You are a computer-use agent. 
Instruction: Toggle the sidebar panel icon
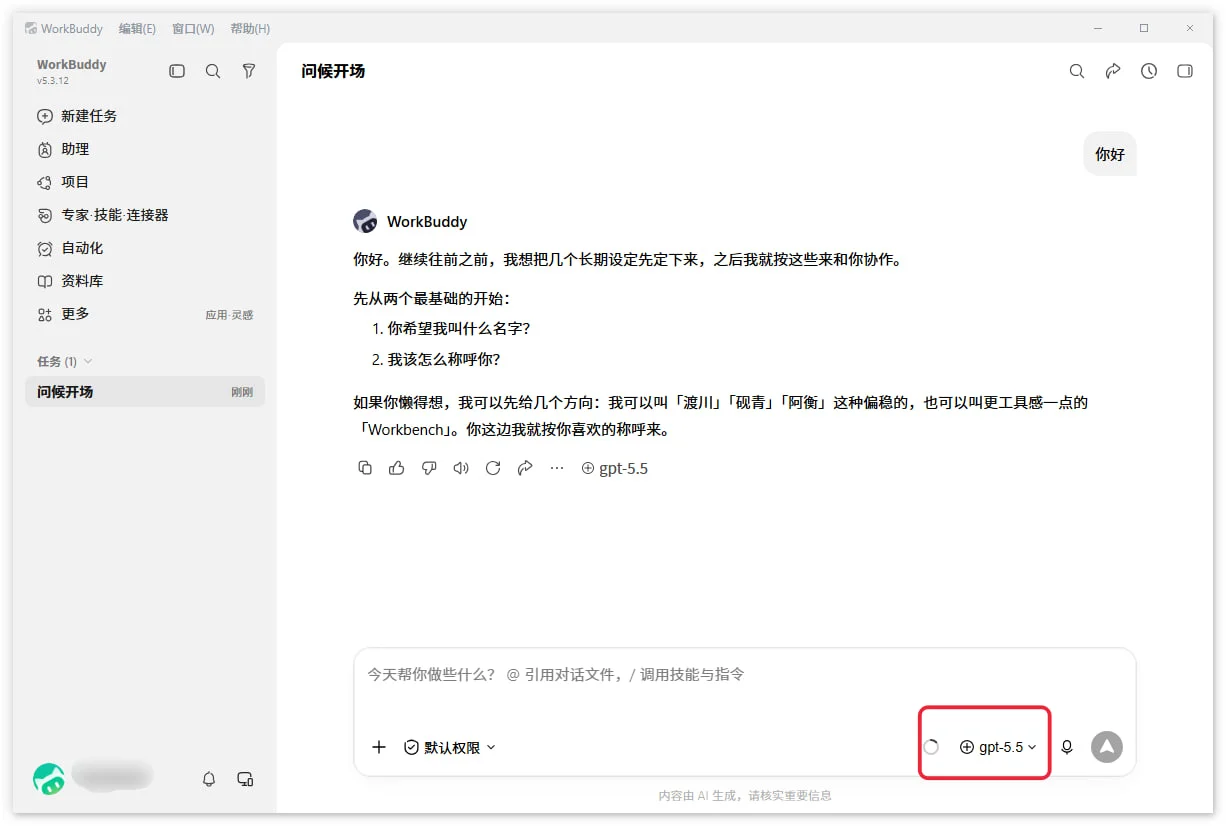pyautogui.click(x=177, y=71)
